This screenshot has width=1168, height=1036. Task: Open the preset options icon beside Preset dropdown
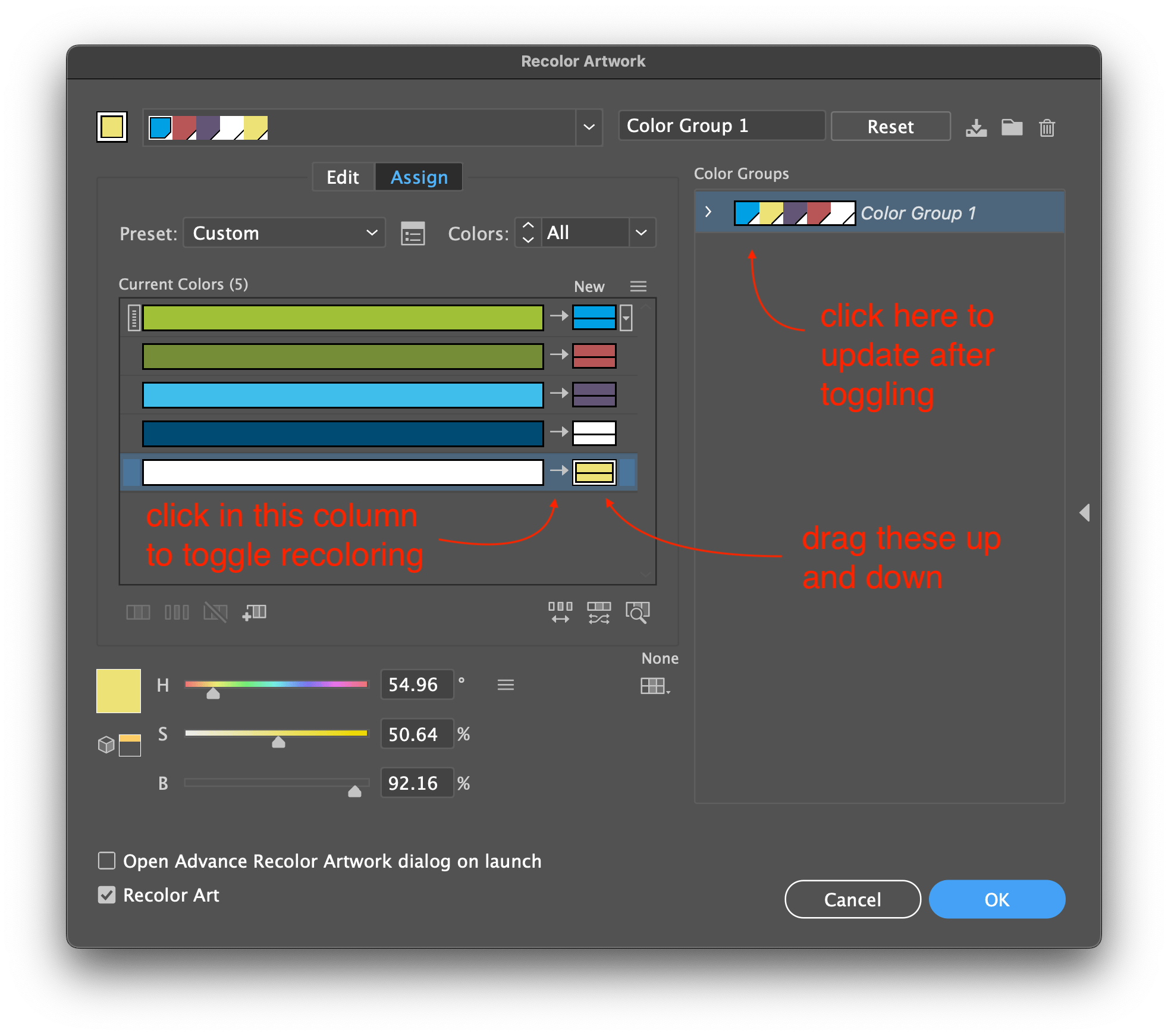point(413,233)
